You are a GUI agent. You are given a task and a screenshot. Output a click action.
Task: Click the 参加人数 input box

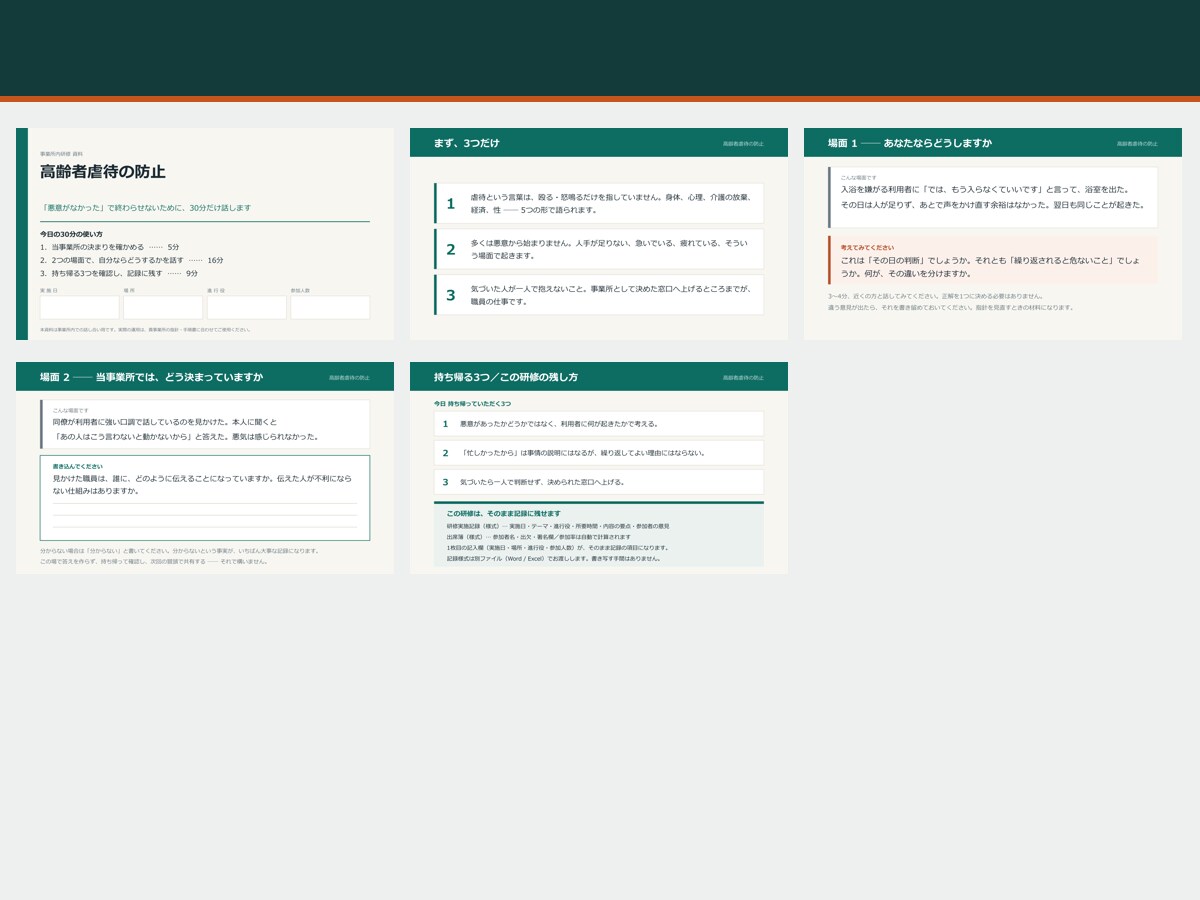click(330, 307)
